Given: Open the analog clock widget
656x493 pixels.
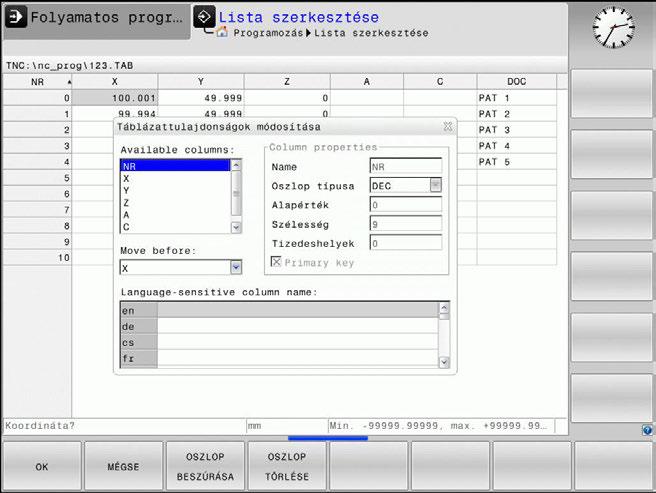Looking at the screenshot, I should coord(613,27).
